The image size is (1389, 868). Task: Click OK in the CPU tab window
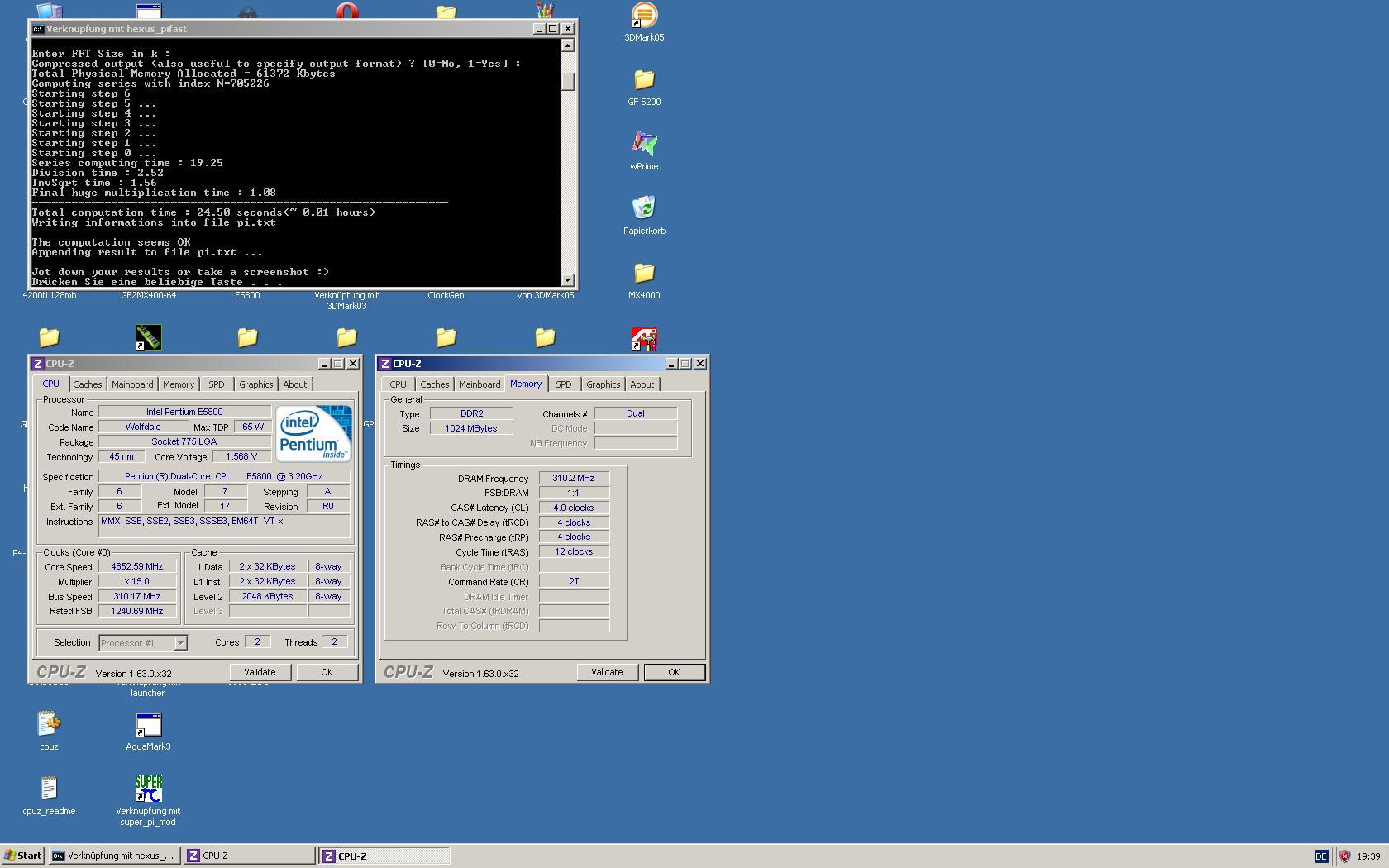click(327, 672)
